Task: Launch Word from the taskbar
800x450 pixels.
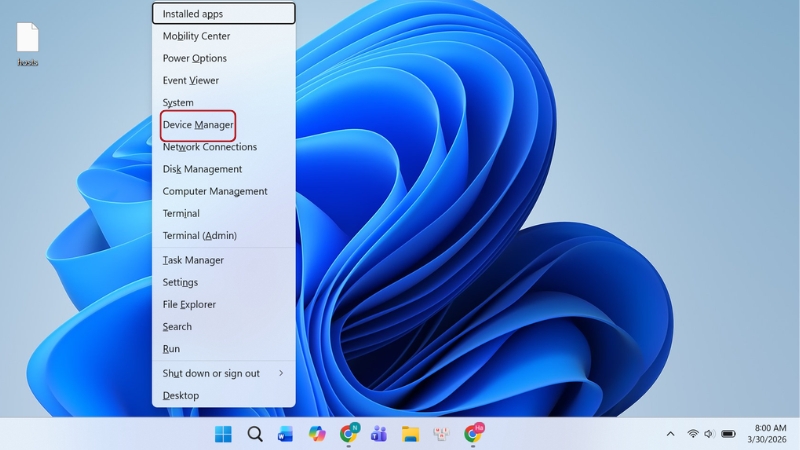Action: [285, 434]
